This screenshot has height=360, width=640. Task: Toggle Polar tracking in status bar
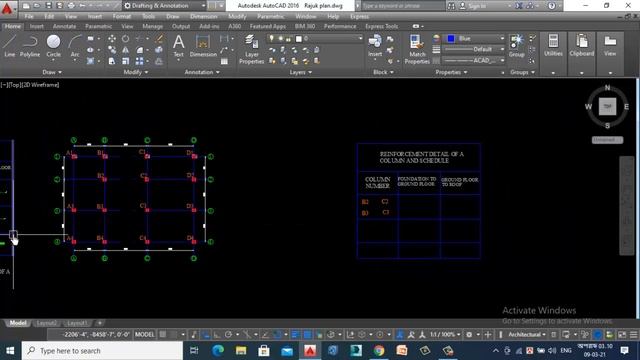click(229, 335)
